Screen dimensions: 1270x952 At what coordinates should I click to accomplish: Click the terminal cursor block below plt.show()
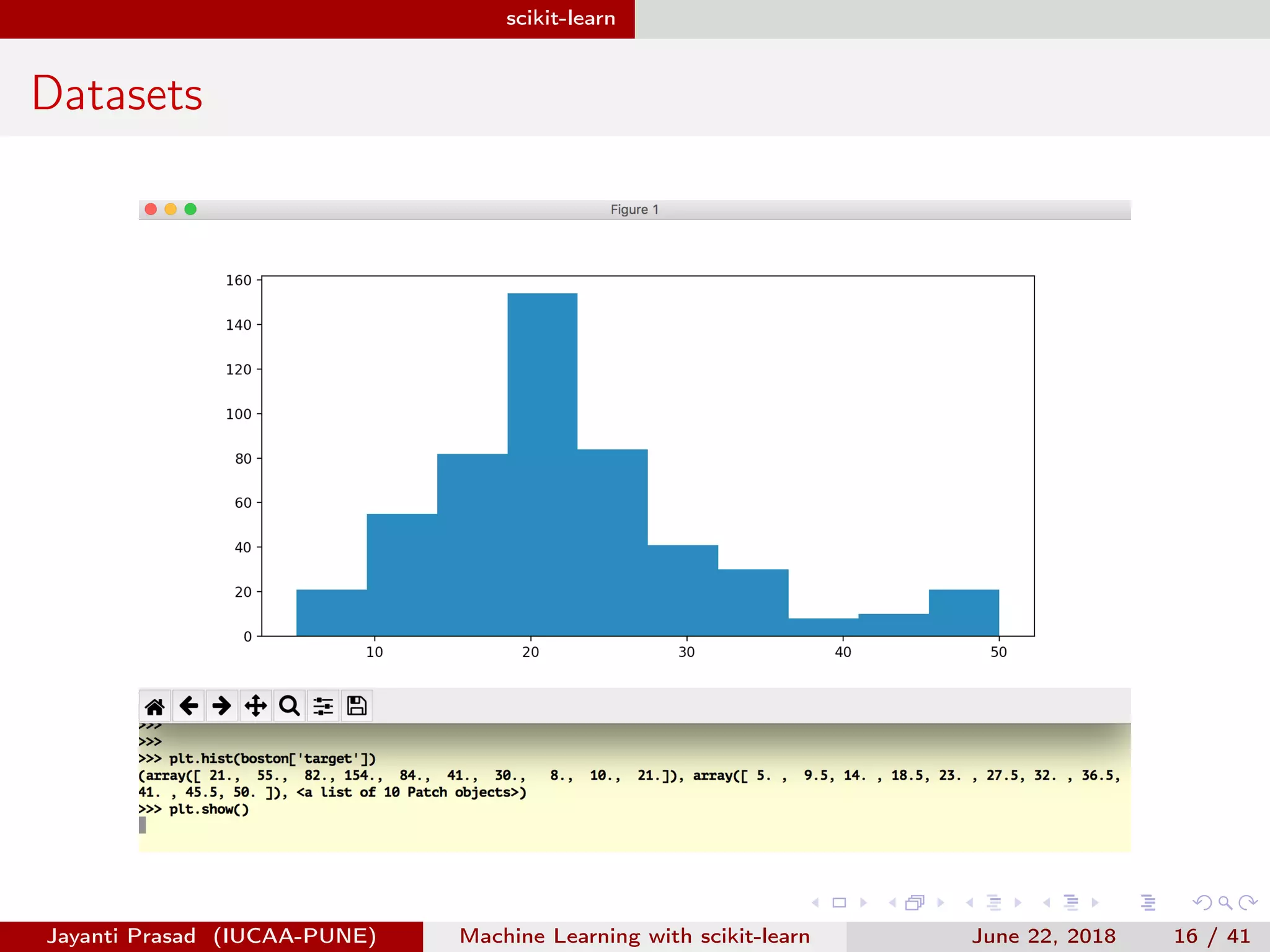(x=142, y=825)
